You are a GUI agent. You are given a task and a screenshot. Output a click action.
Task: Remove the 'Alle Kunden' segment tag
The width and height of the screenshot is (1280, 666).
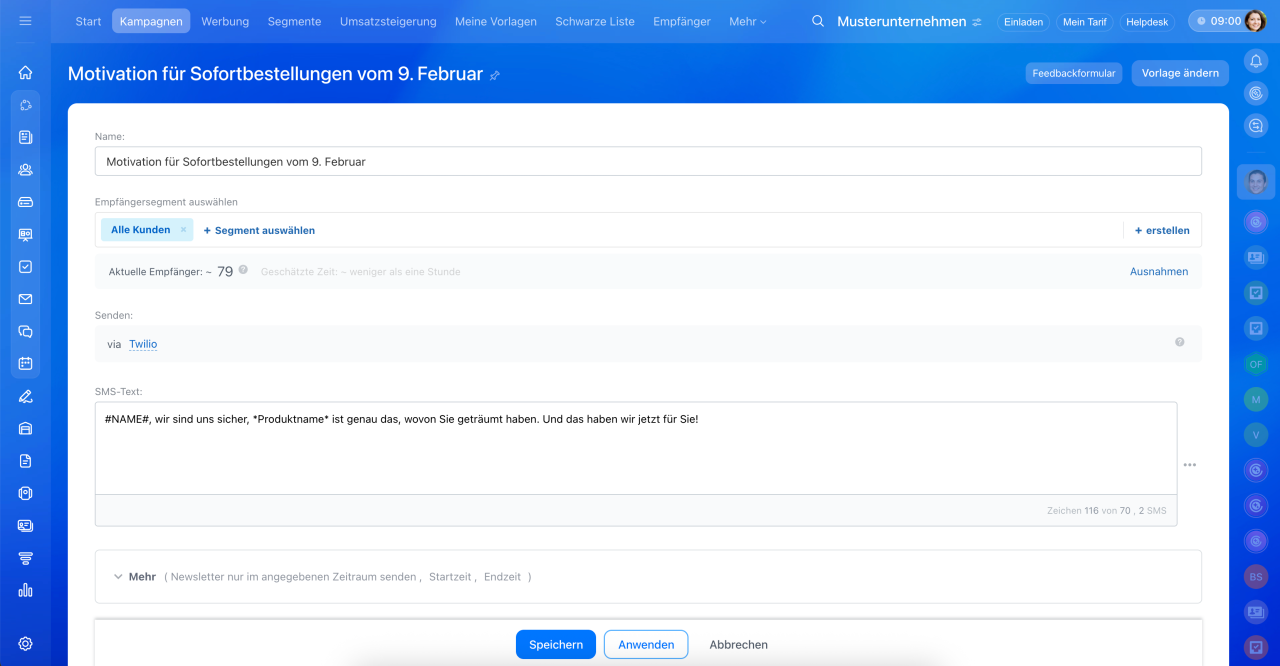[x=183, y=230]
